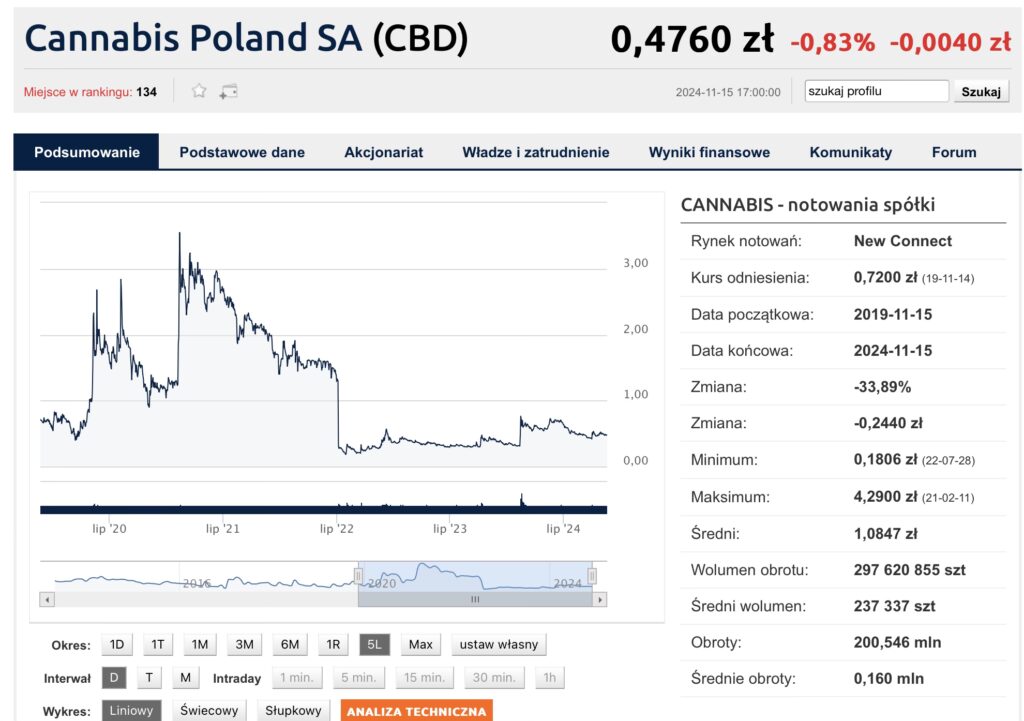Click the right range handle in the navigator
Screen dimensions: 1024x721
coord(592,576)
